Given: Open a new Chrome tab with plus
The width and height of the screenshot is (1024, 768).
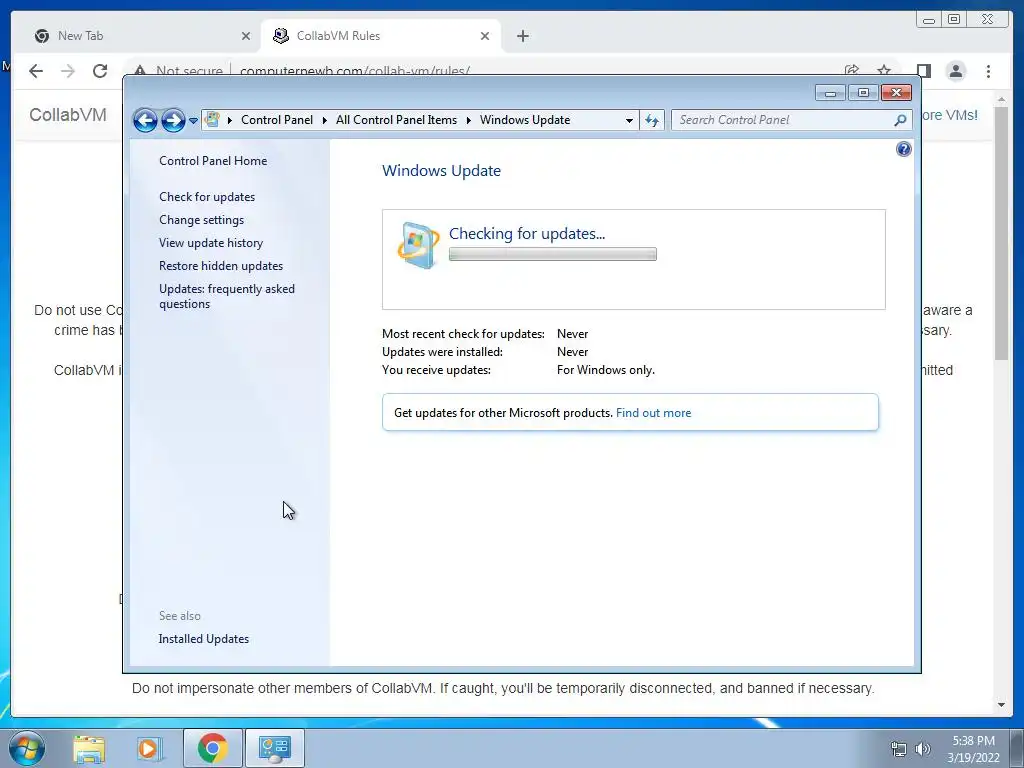Looking at the screenshot, I should pos(522,36).
